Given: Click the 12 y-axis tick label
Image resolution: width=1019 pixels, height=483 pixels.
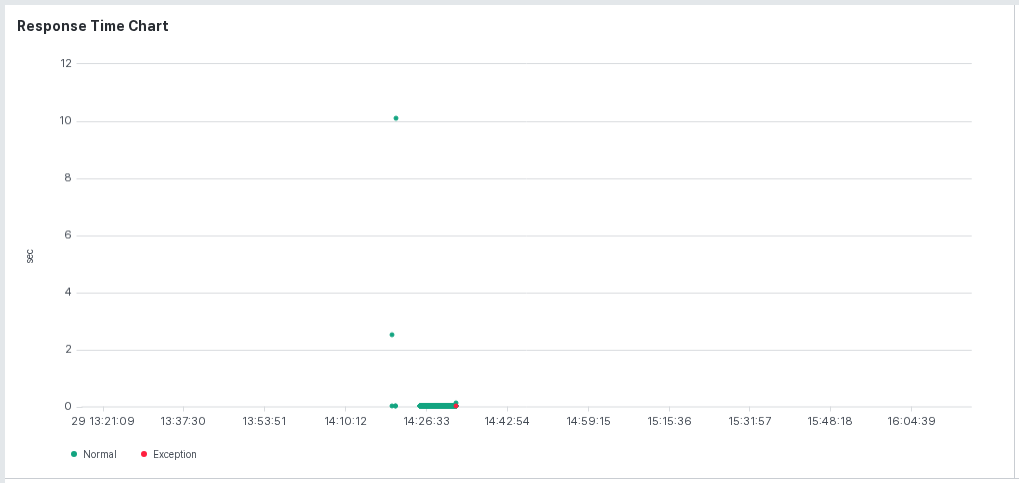Looking at the screenshot, I should click(65, 63).
